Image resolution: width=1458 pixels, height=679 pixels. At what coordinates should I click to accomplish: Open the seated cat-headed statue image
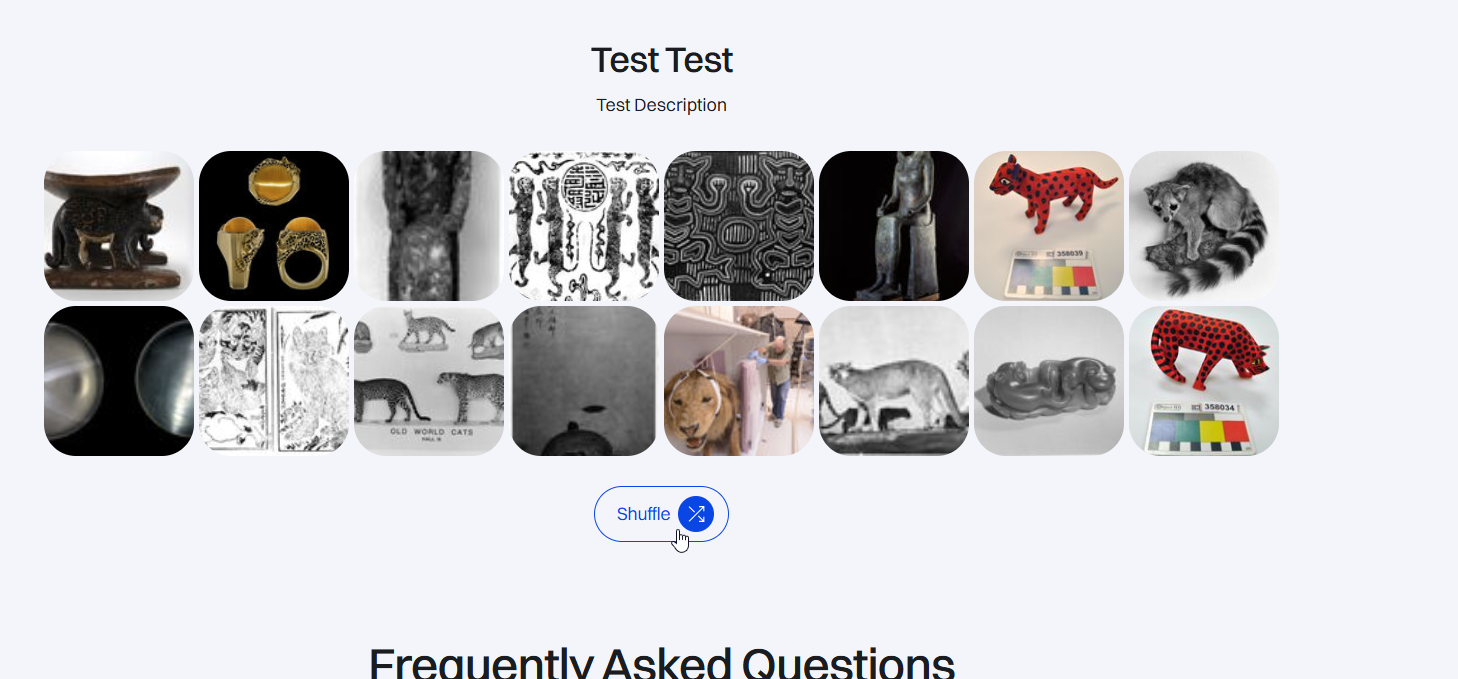(894, 226)
